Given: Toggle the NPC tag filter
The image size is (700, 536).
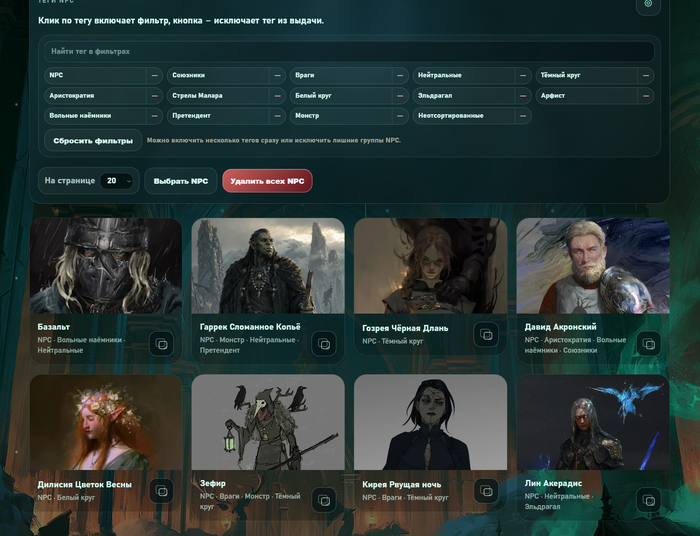Looking at the screenshot, I should [x=95, y=75].
